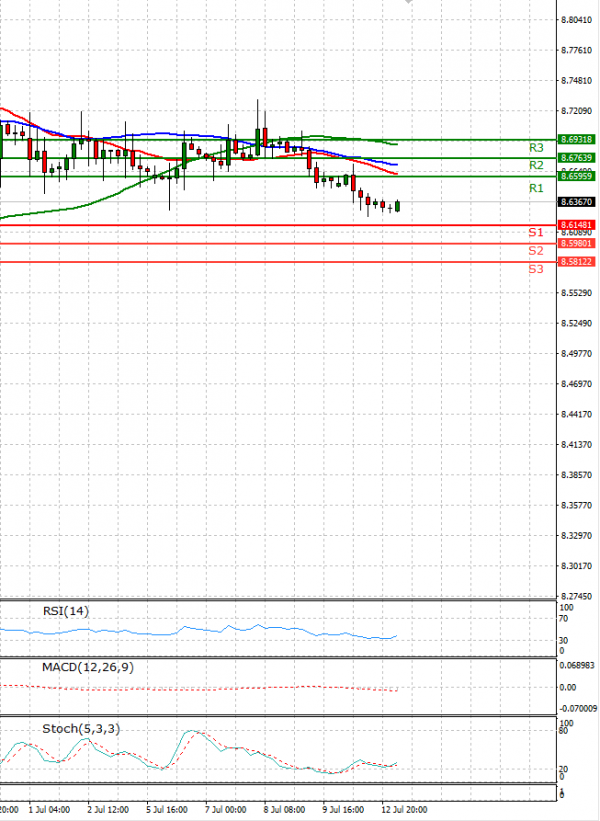Click the RSI(14) indicator label
This screenshot has height=821, width=600.
click(x=66, y=611)
